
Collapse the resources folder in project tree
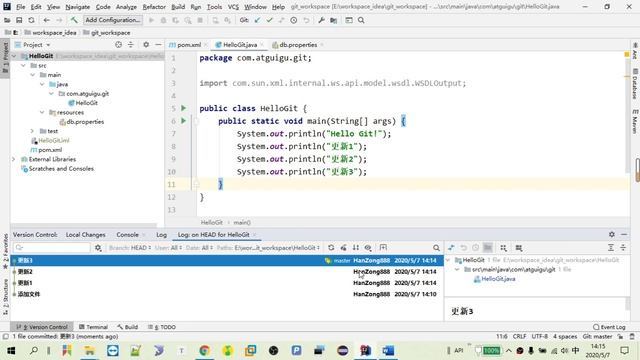tap(42, 112)
